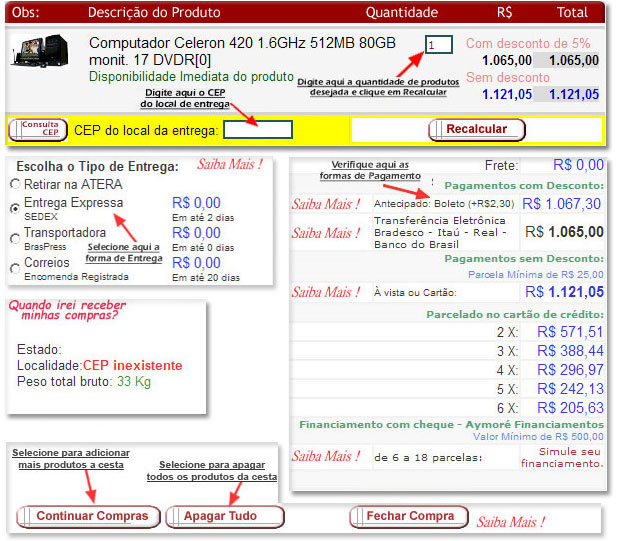Click the CEP delivery location input field

click(x=257, y=130)
